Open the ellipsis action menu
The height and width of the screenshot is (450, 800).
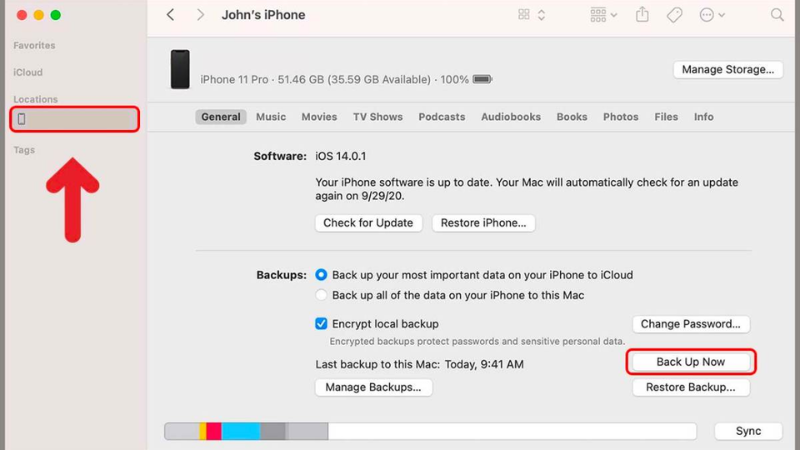[x=712, y=15]
